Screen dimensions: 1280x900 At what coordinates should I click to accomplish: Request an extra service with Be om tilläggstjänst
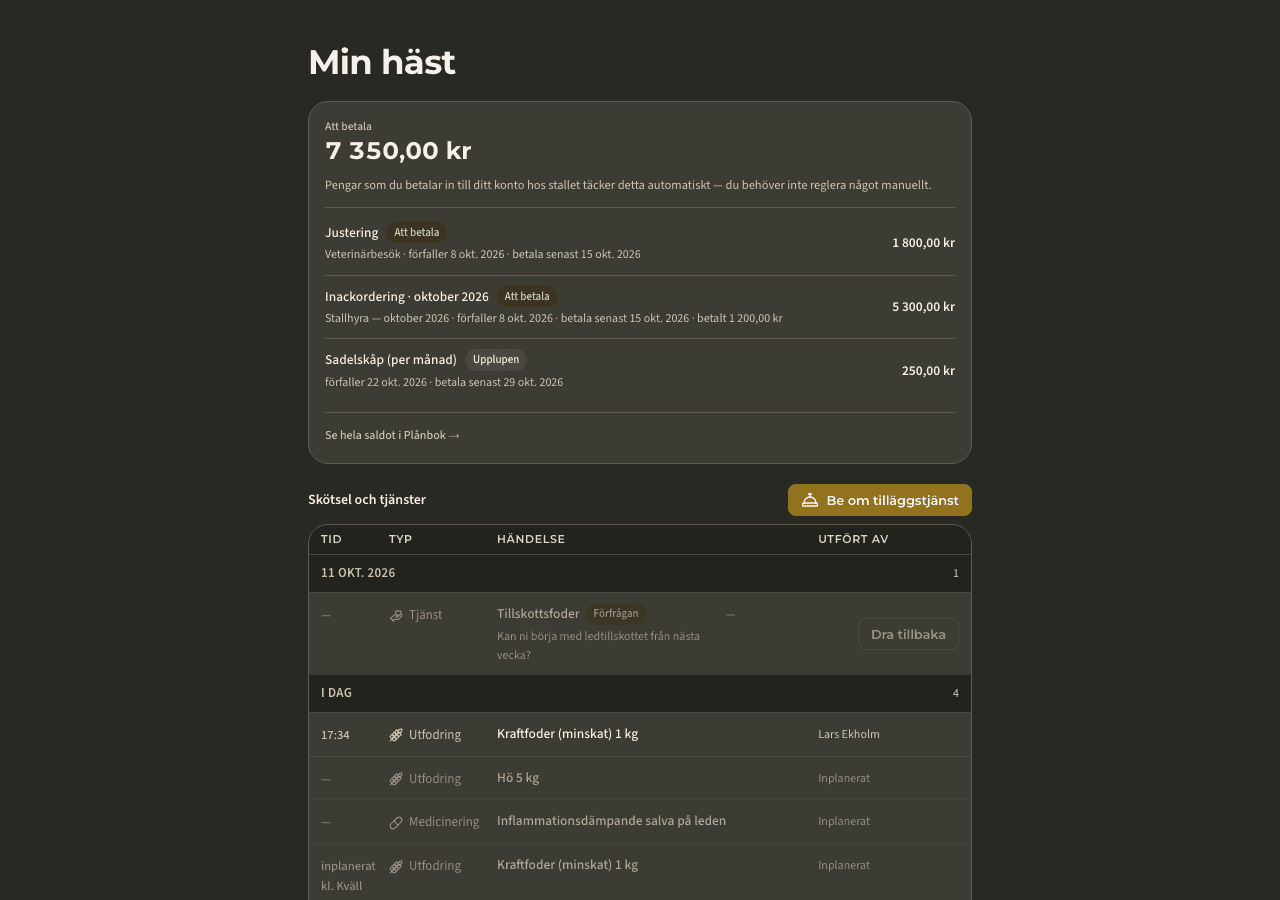(x=880, y=500)
